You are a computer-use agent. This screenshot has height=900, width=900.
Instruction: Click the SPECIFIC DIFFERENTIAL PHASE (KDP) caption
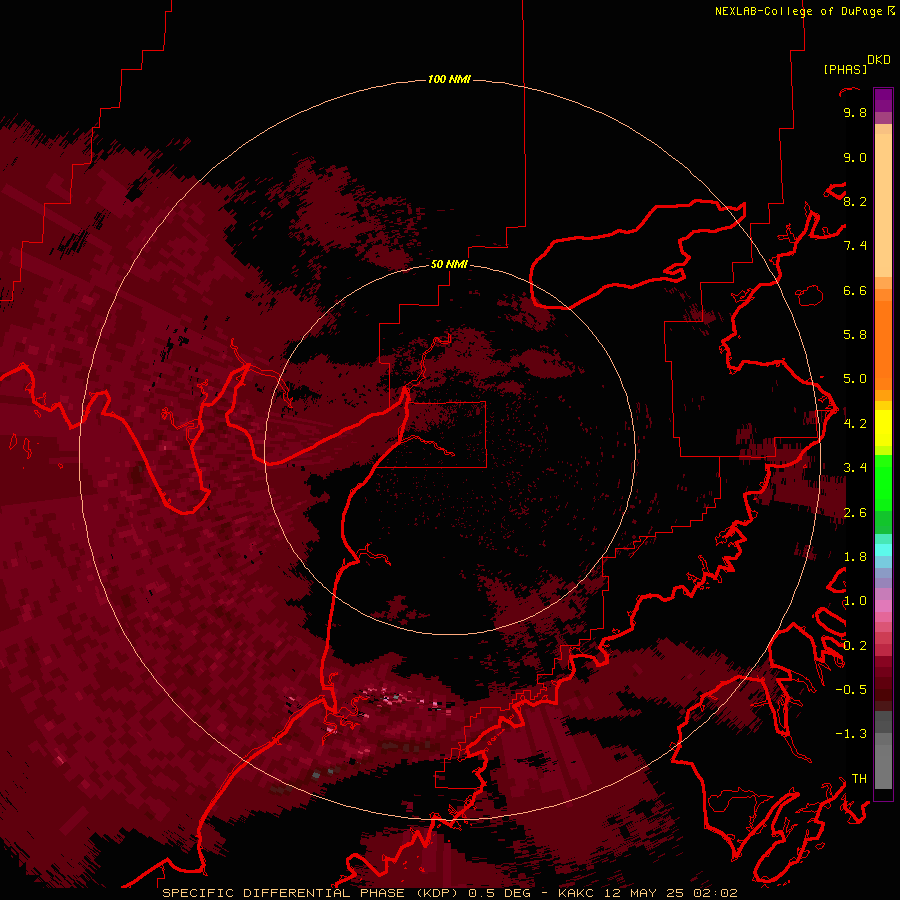tap(310, 893)
